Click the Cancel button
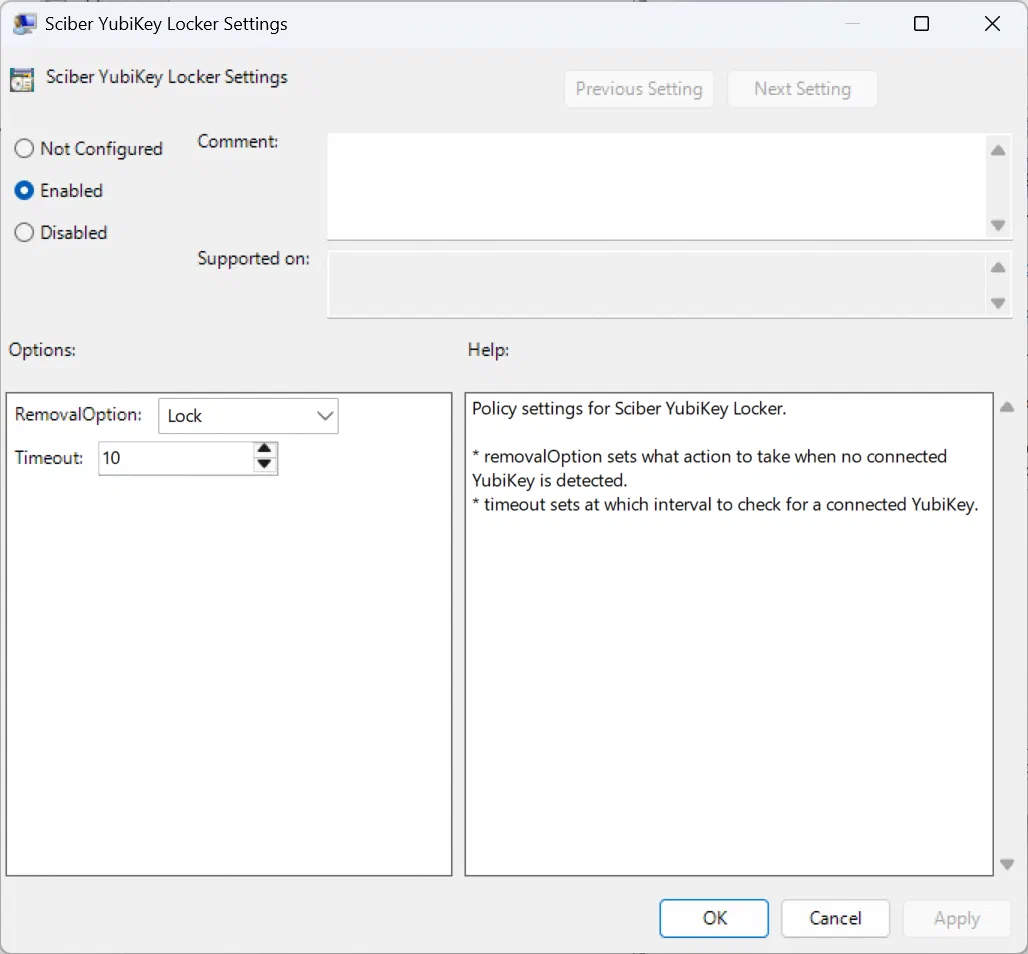The height and width of the screenshot is (954, 1028). point(835,918)
